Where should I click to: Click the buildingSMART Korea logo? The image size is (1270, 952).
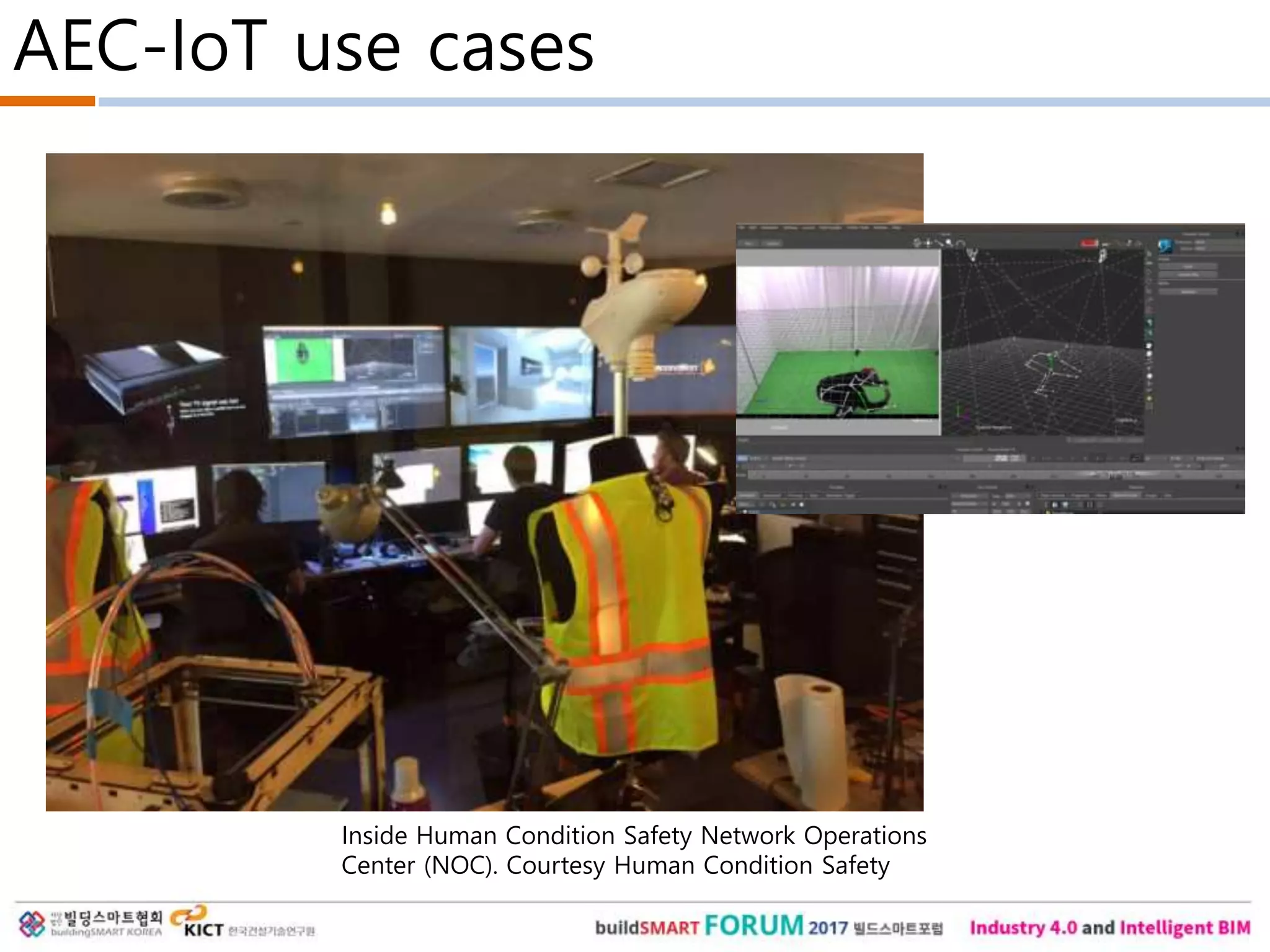point(91,923)
